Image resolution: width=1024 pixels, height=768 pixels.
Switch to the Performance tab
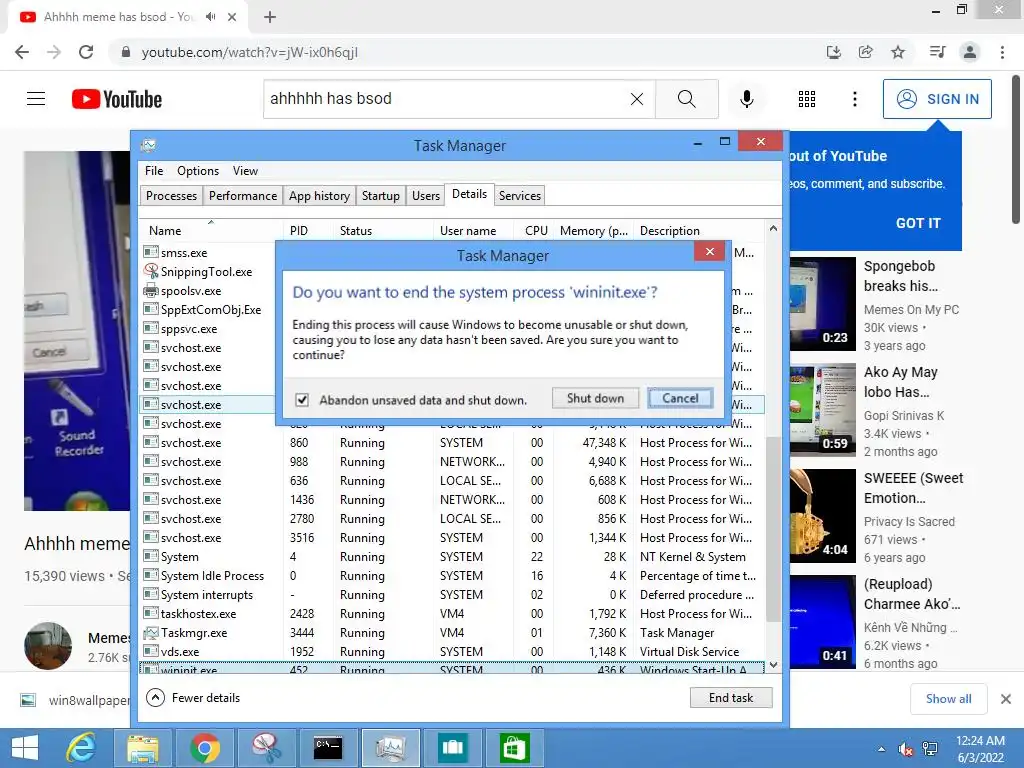243,196
